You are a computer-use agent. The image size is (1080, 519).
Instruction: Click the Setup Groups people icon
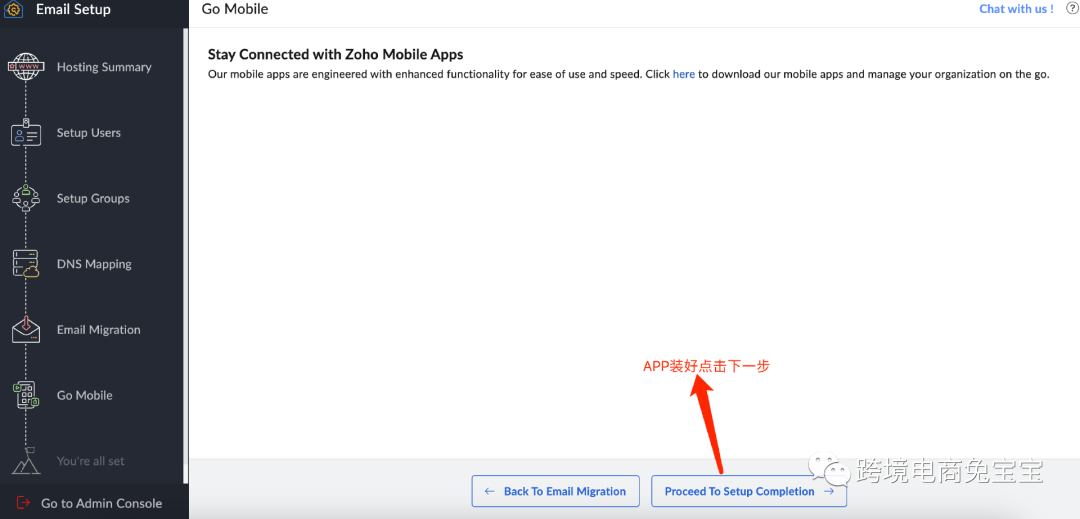(x=26, y=198)
